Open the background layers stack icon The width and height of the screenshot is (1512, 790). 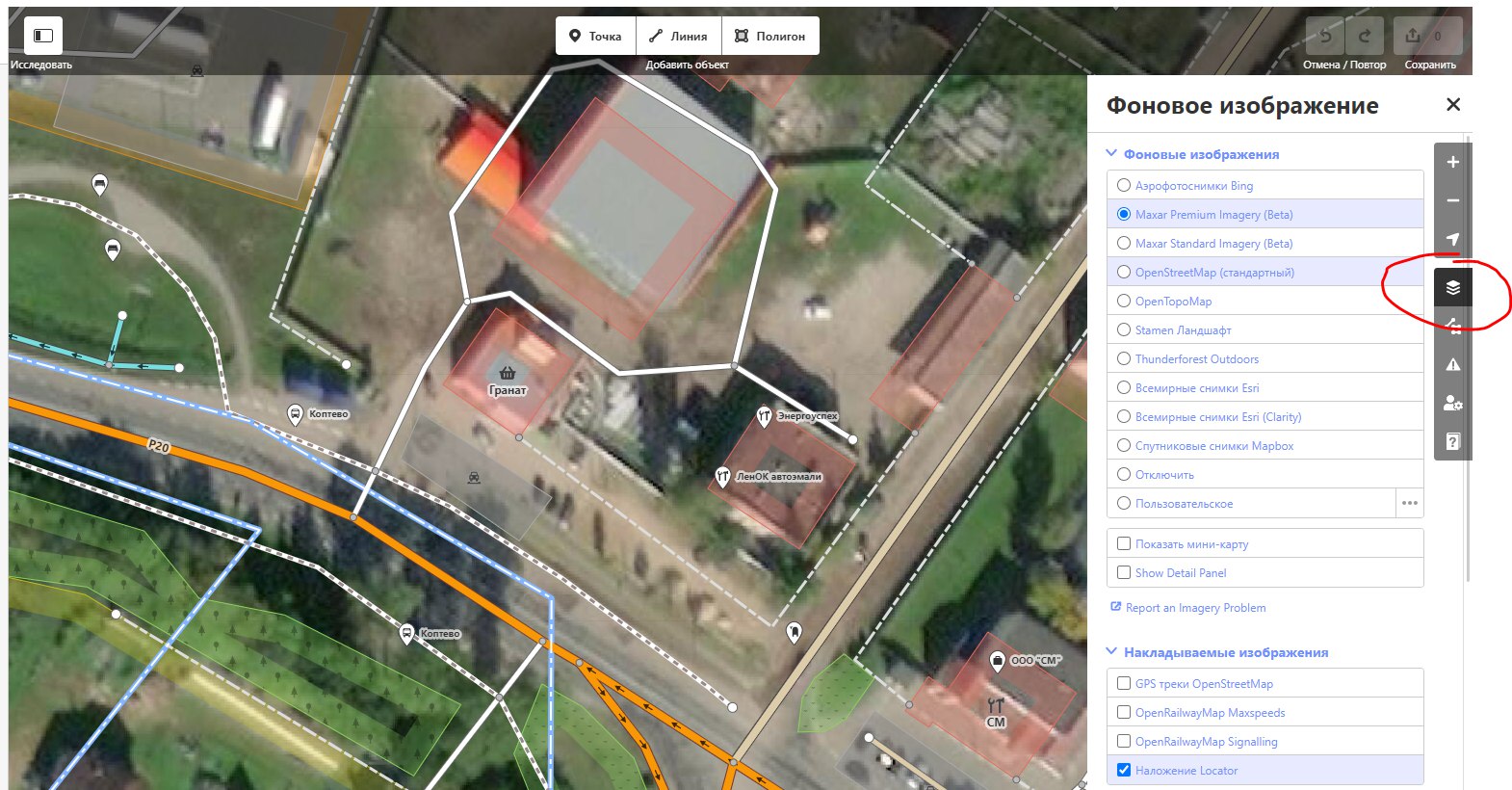[1453, 287]
